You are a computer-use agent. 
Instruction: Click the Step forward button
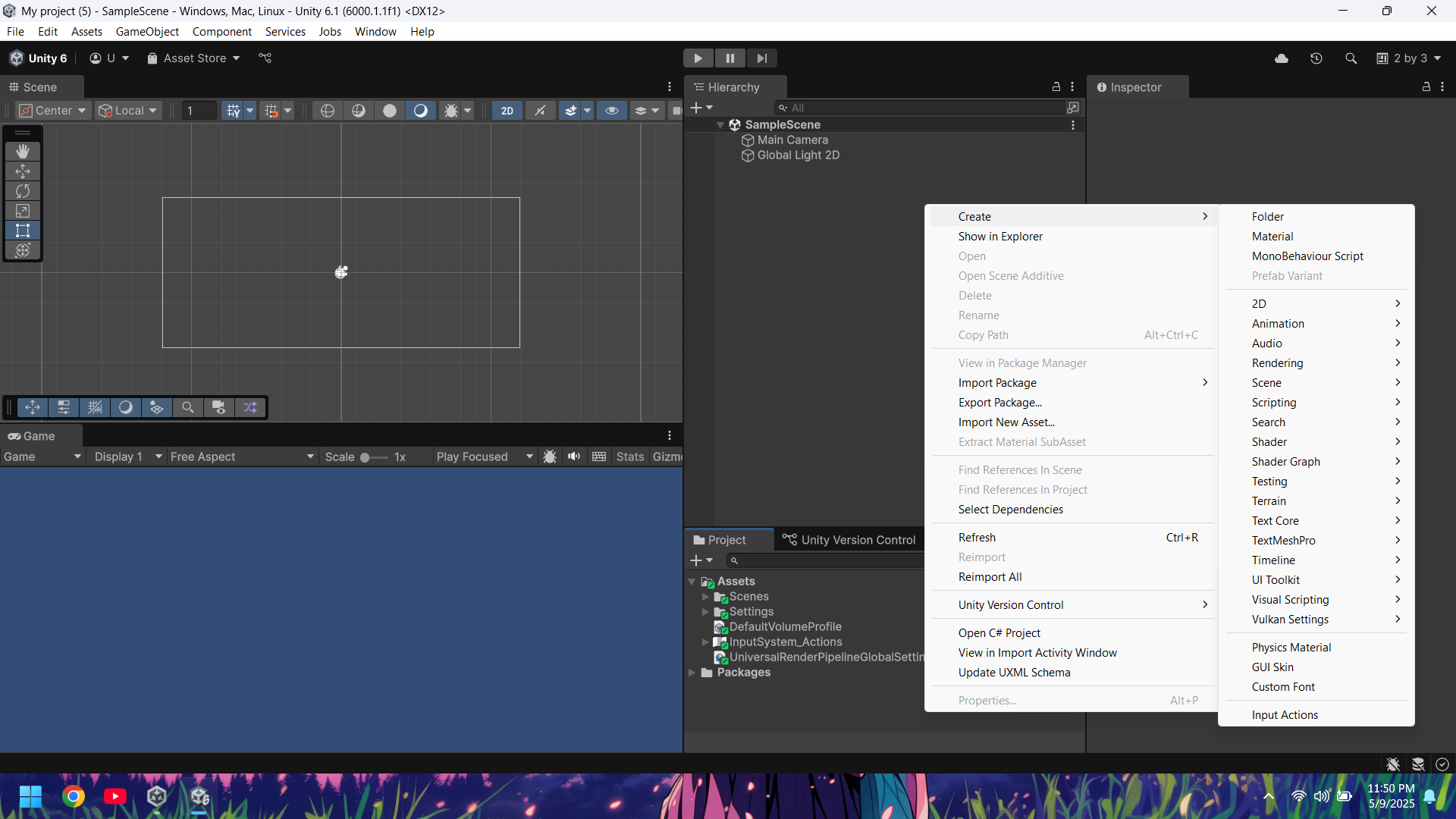tap(761, 58)
